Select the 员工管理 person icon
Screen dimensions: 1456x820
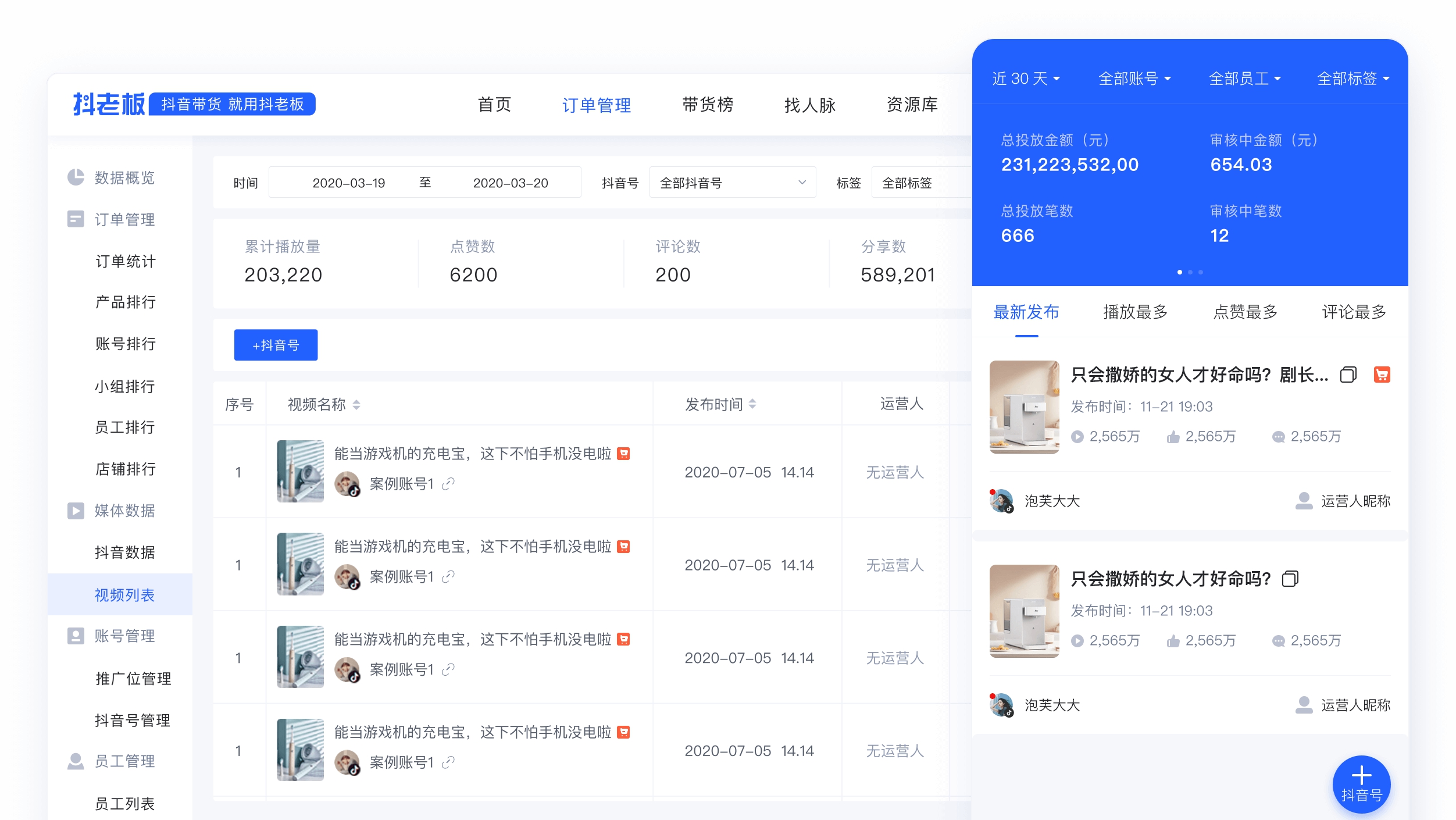(76, 760)
